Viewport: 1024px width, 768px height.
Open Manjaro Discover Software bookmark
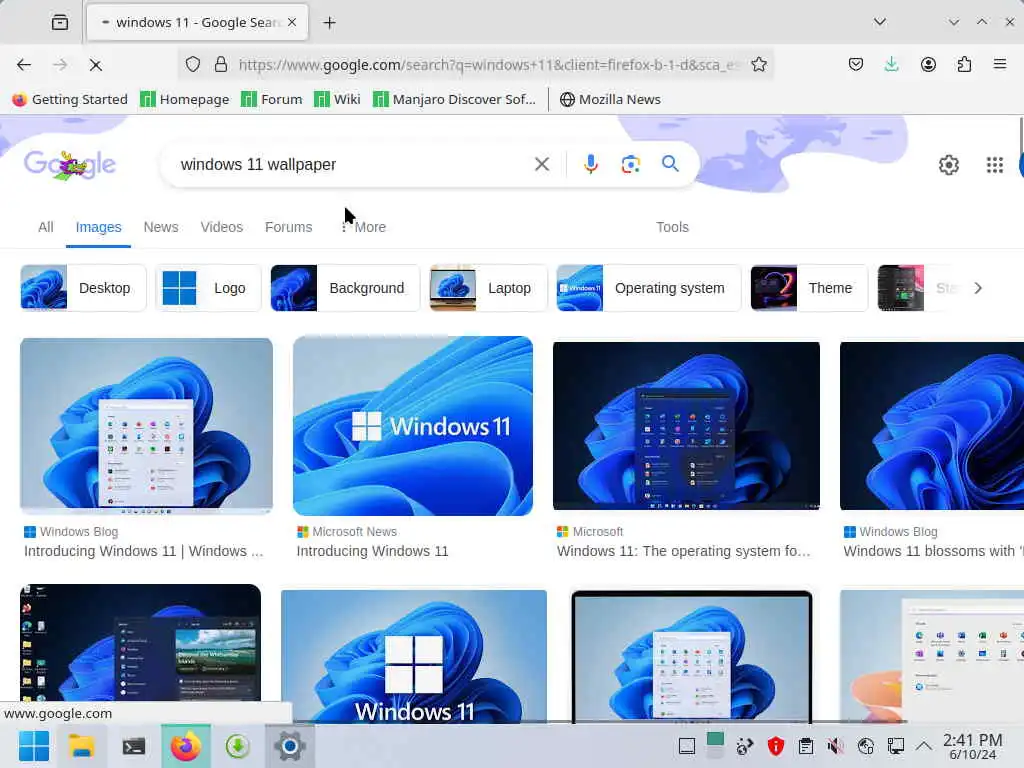click(x=455, y=99)
